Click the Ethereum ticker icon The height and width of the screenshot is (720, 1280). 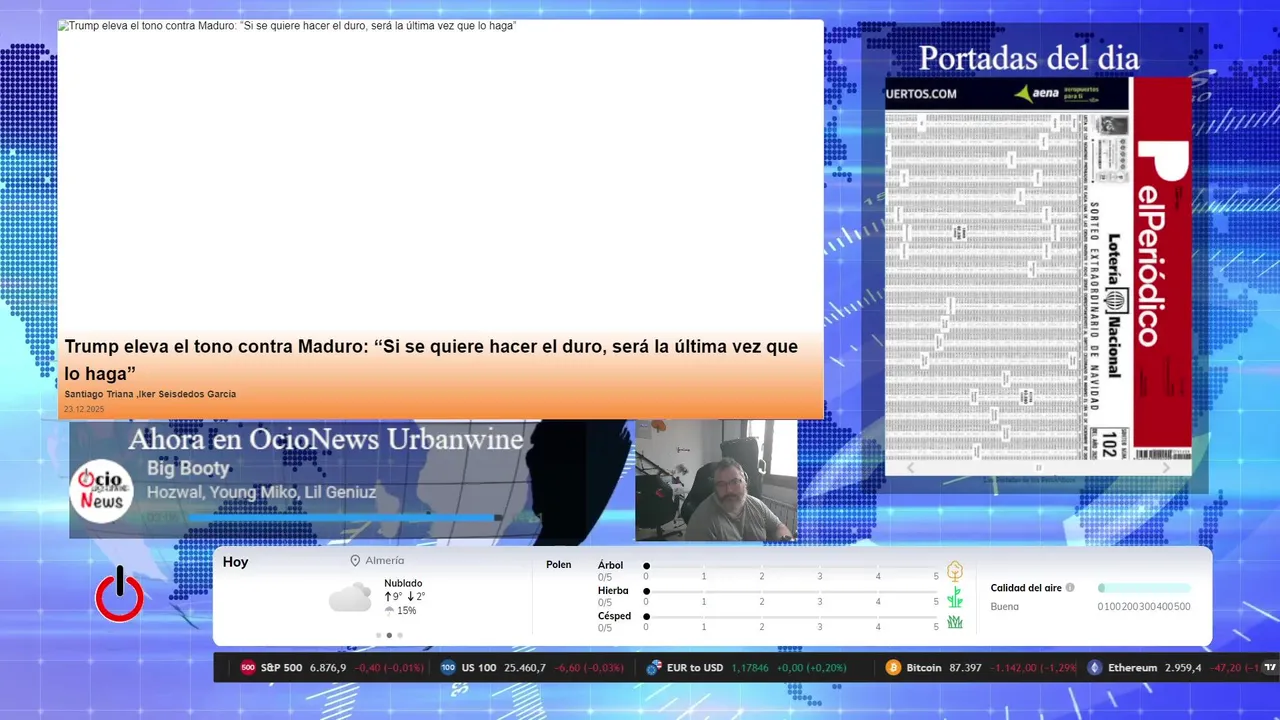pyautogui.click(x=1094, y=668)
